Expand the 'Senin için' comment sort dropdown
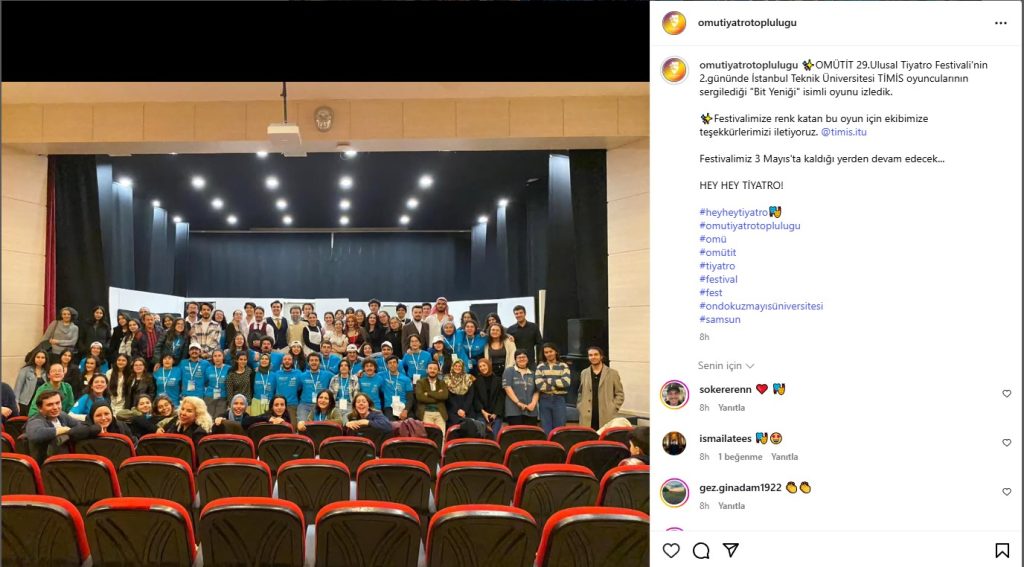Screen dimensions: 1024x567 tap(726, 366)
